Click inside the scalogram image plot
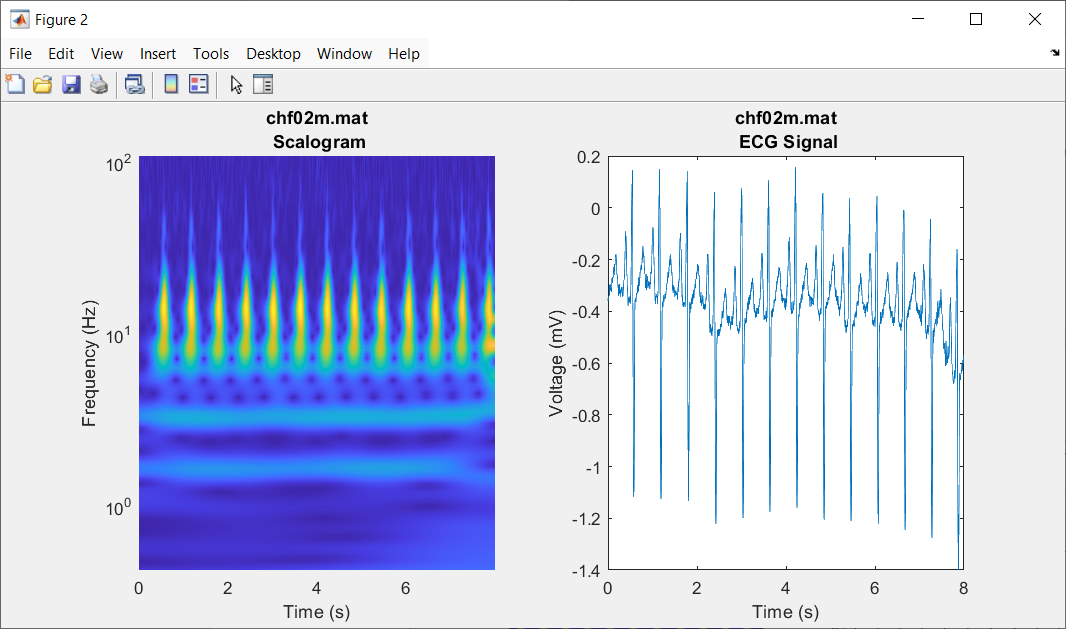Image resolution: width=1066 pixels, height=629 pixels. [317, 363]
